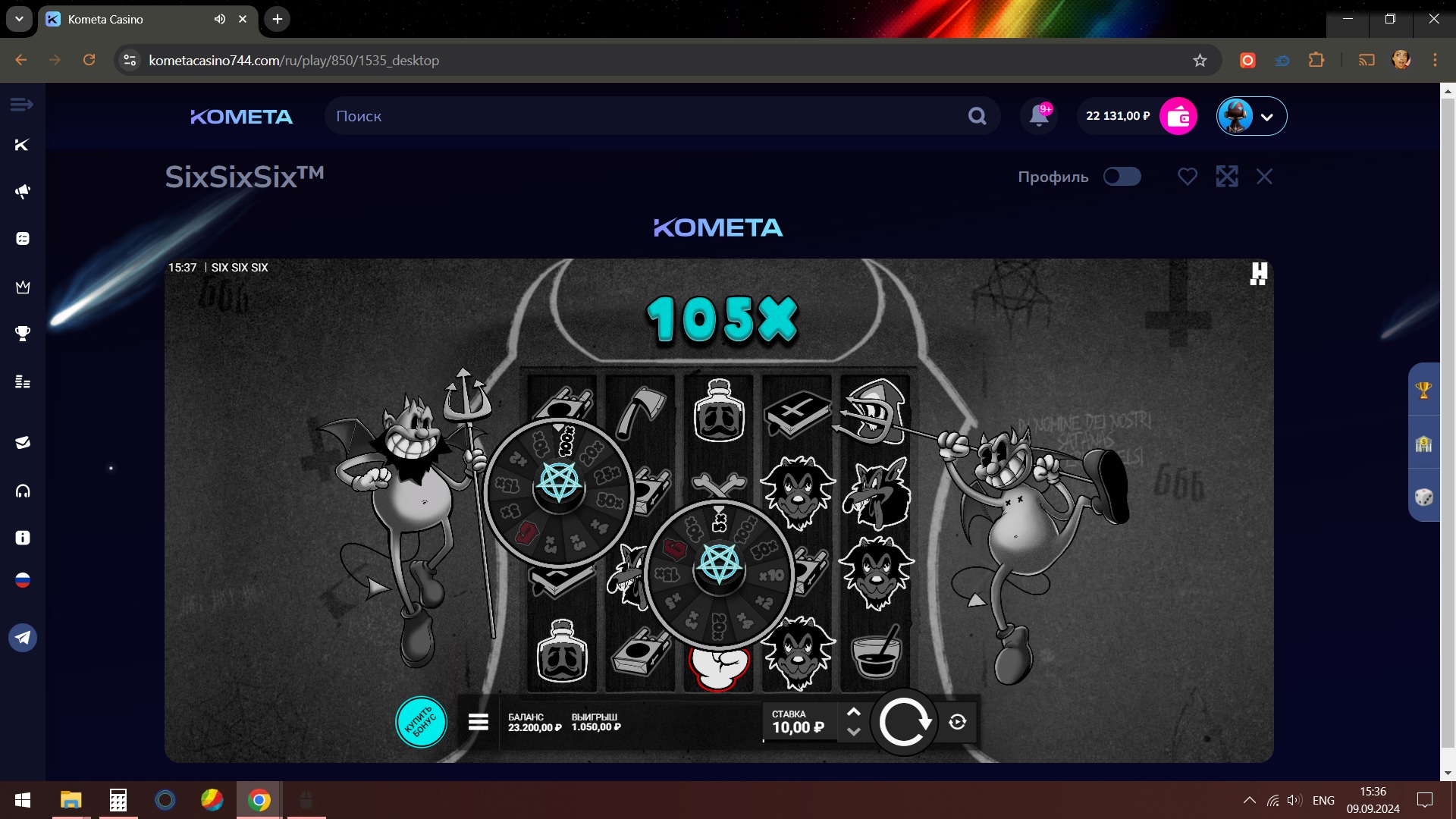Open the notifications bell

tap(1039, 116)
